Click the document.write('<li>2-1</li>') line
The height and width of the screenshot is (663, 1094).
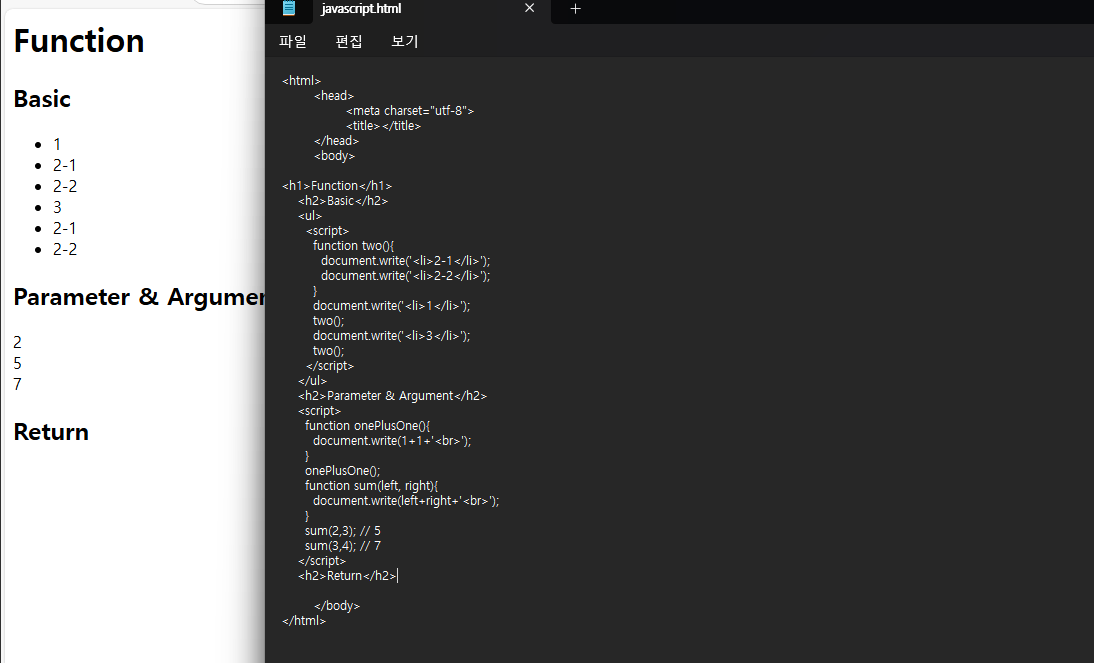coord(405,261)
